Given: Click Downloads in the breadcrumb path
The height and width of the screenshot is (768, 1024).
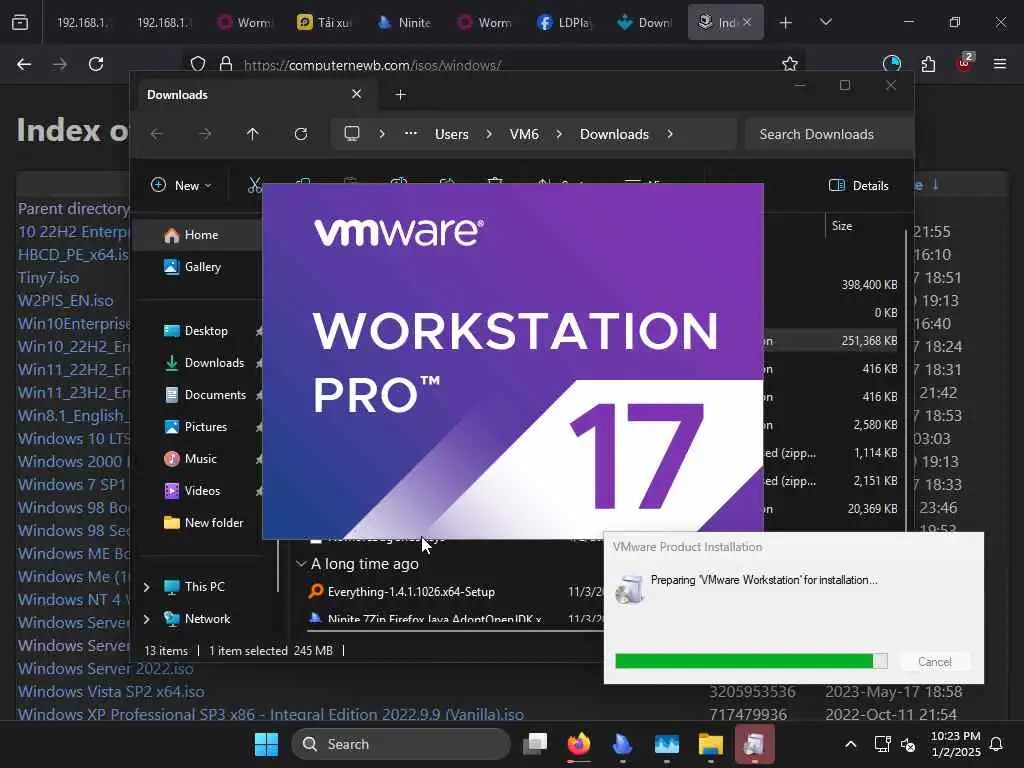Looking at the screenshot, I should (x=614, y=134).
